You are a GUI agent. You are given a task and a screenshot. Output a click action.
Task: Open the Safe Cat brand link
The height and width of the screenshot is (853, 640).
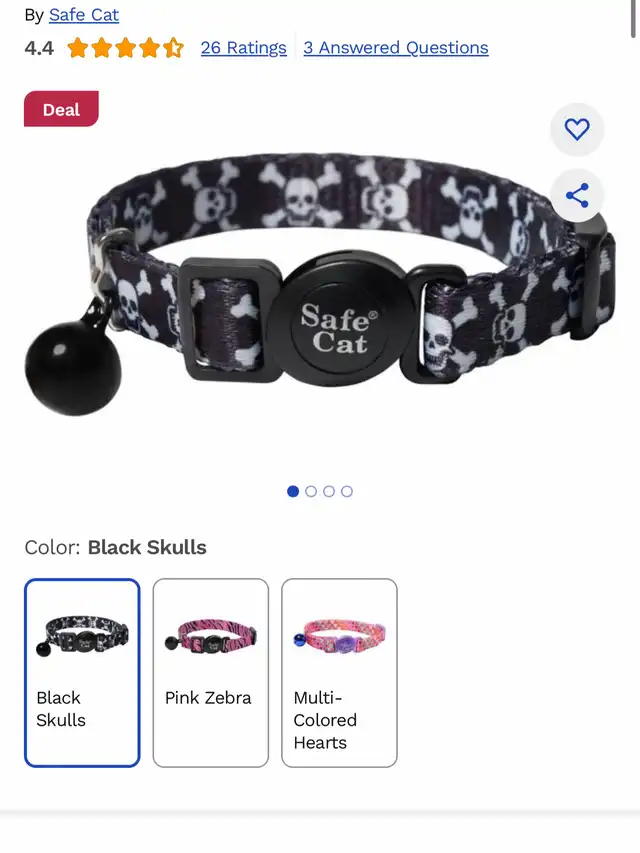pyautogui.click(x=84, y=15)
